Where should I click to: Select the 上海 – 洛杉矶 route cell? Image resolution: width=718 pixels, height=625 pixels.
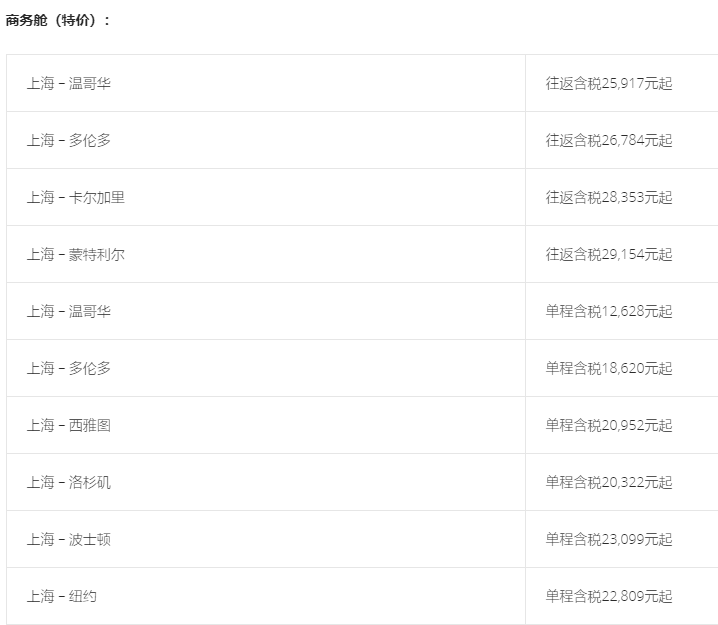pos(69,483)
